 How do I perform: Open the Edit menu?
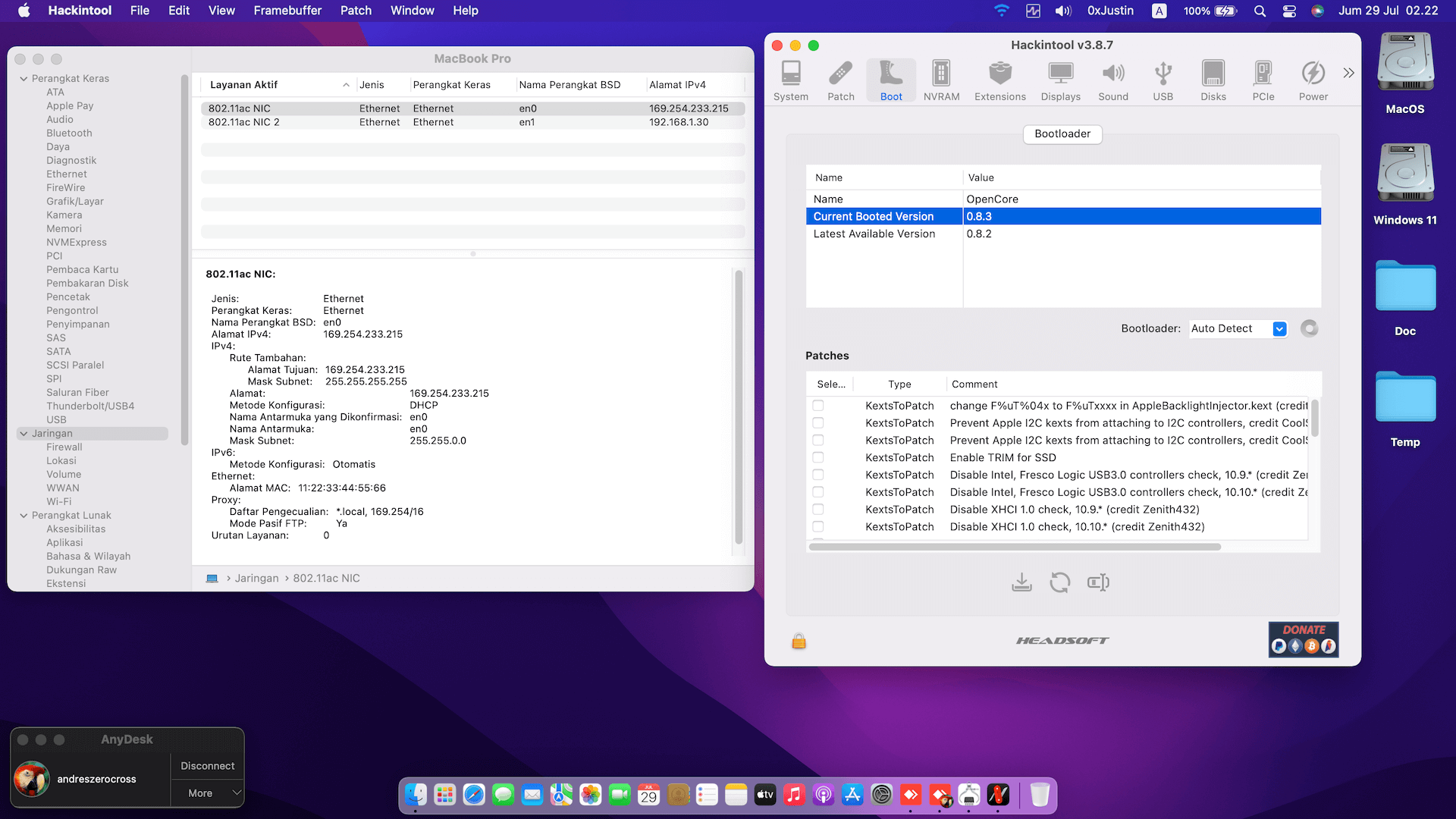click(x=179, y=11)
